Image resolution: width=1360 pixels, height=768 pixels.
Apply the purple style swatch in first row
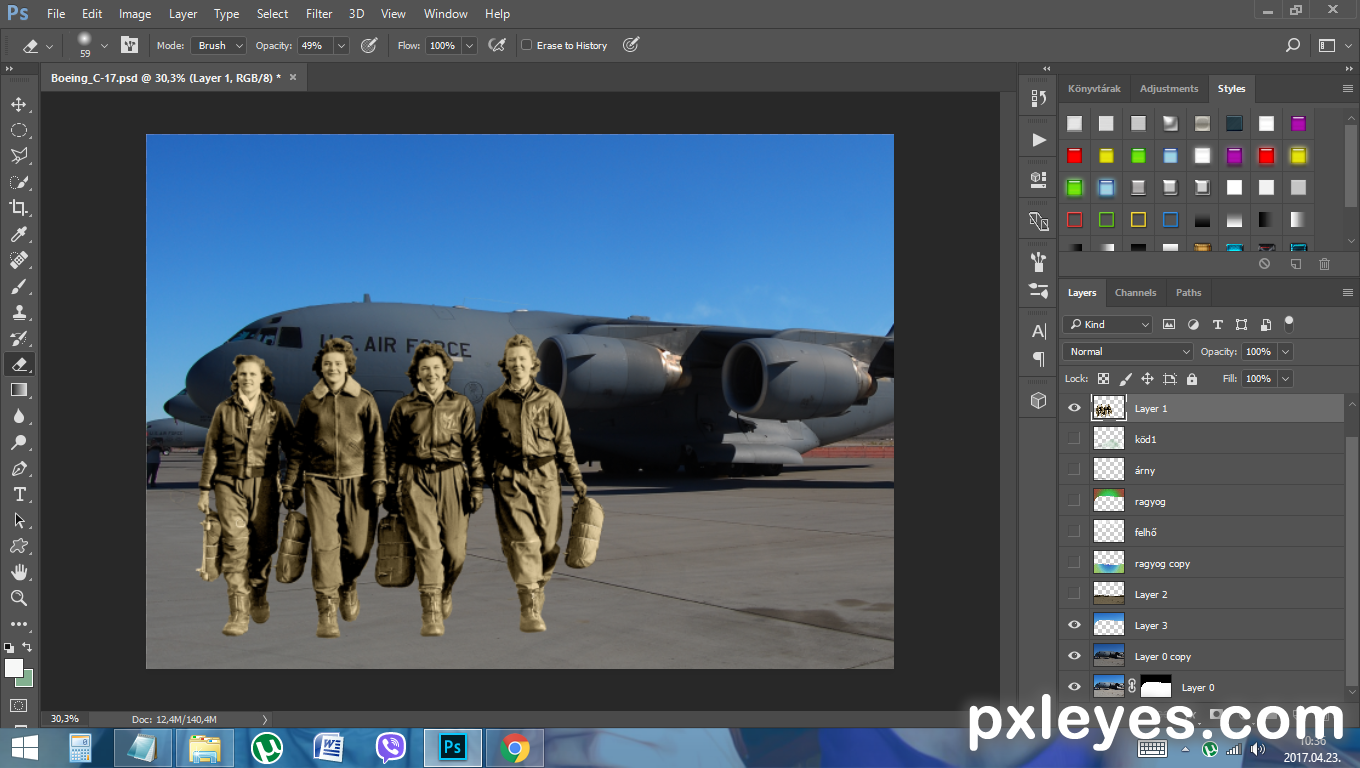(1298, 124)
